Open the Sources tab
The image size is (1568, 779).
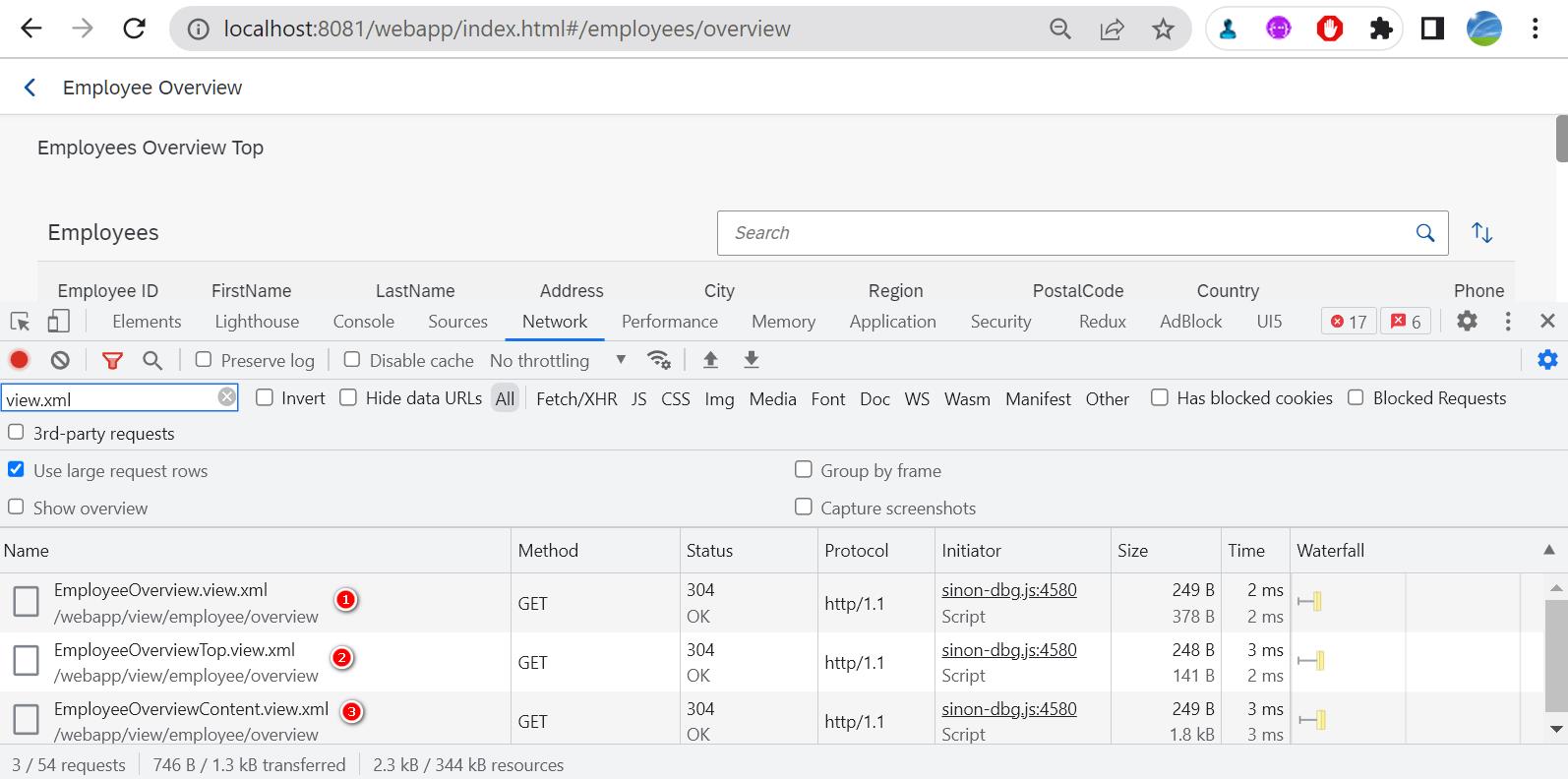click(x=457, y=322)
